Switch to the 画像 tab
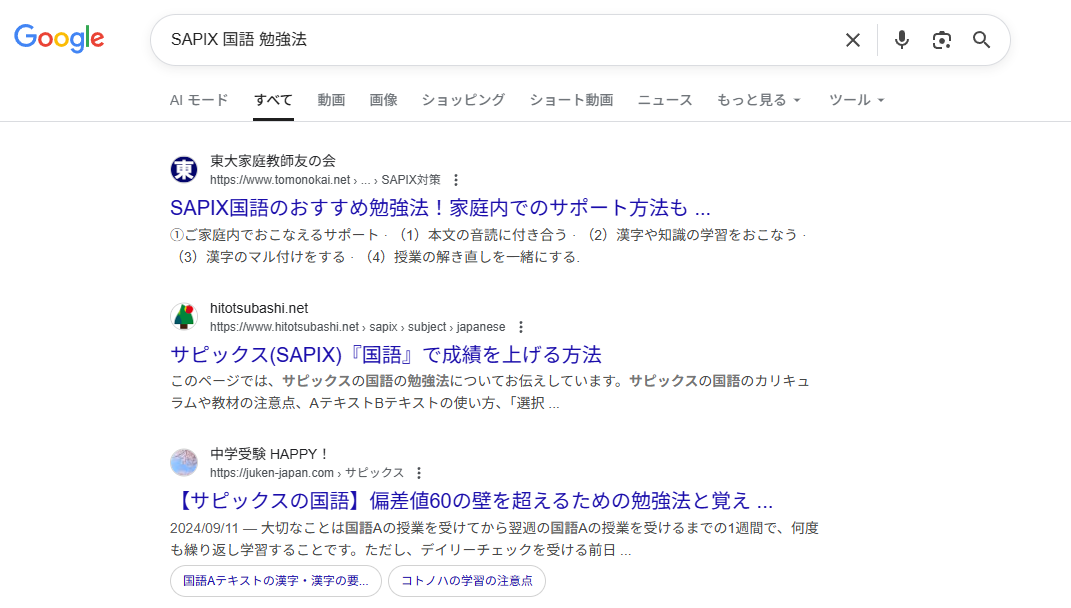 pyautogui.click(x=383, y=100)
